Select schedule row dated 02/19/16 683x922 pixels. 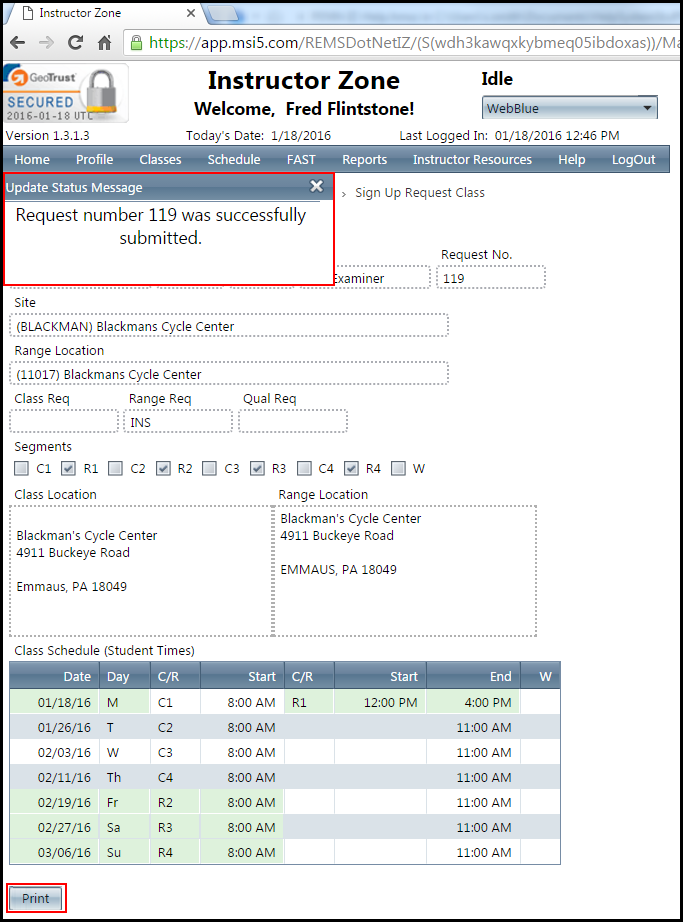pyautogui.click(x=285, y=802)
